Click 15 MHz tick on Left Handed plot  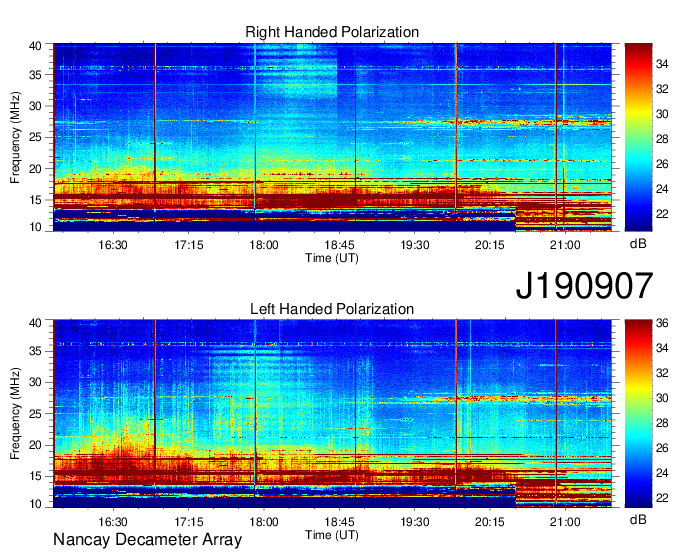35,477
